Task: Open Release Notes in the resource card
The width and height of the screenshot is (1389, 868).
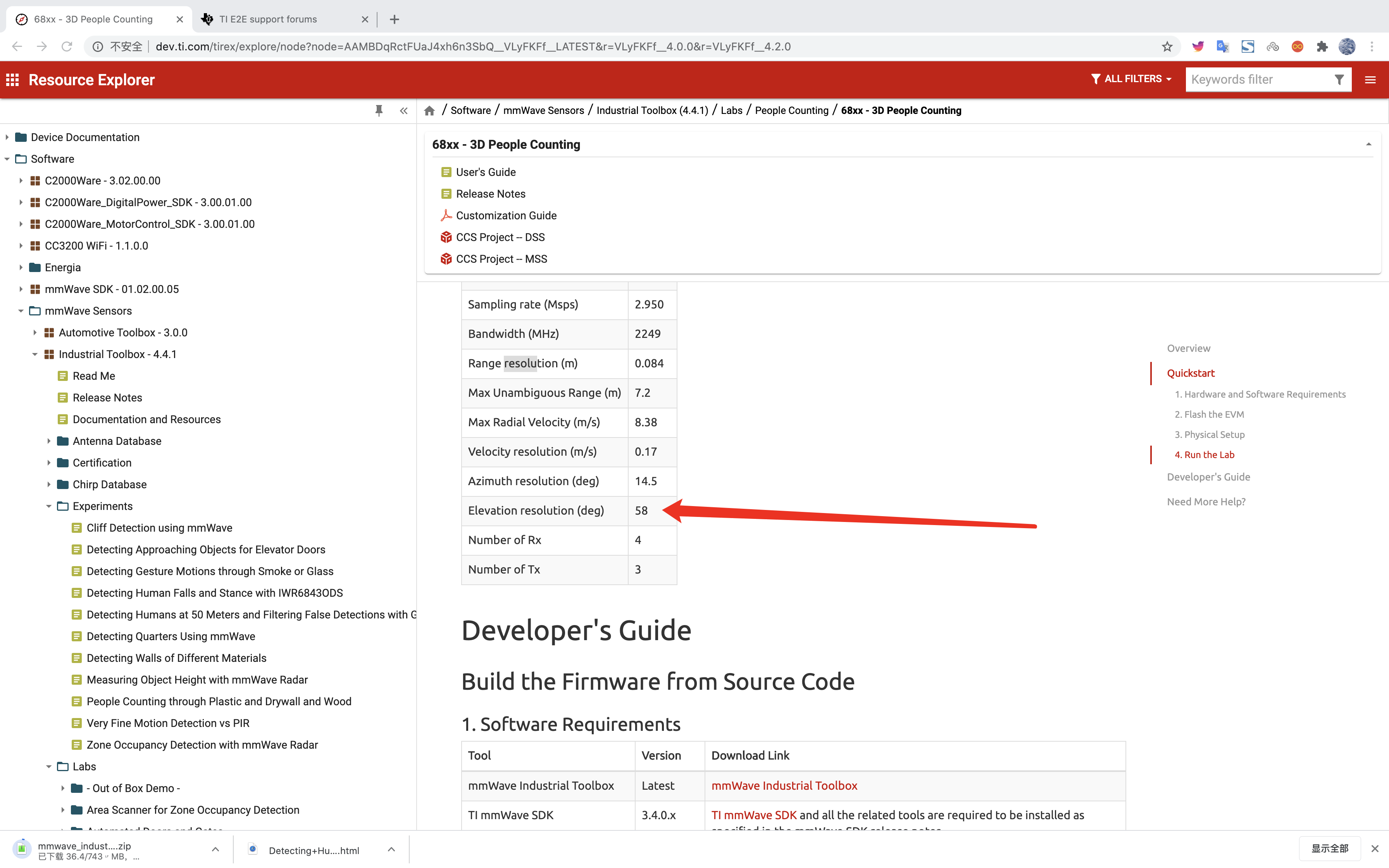Action: [490, 194]
